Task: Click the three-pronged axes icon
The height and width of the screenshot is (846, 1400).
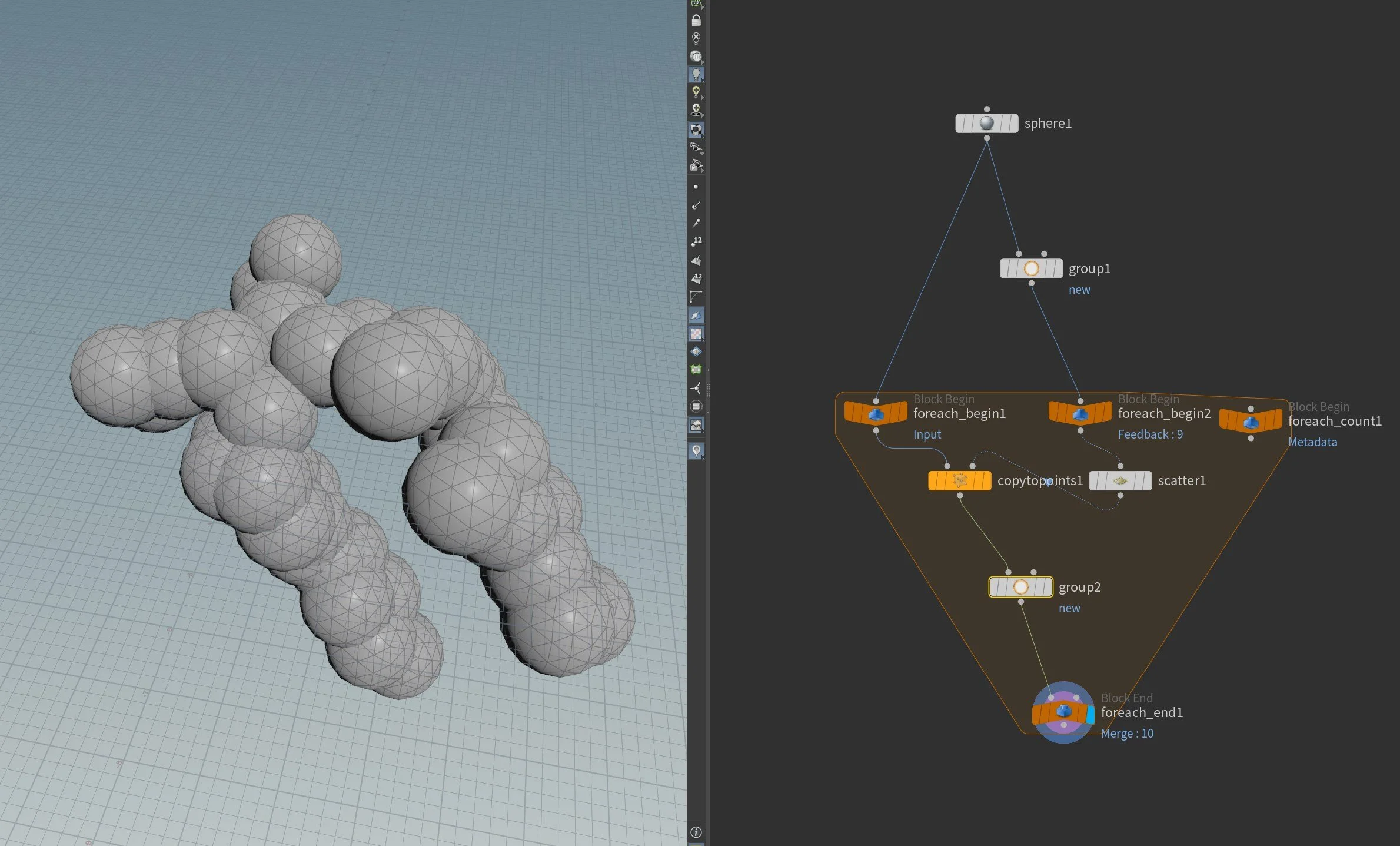Action: coord(696,388)
